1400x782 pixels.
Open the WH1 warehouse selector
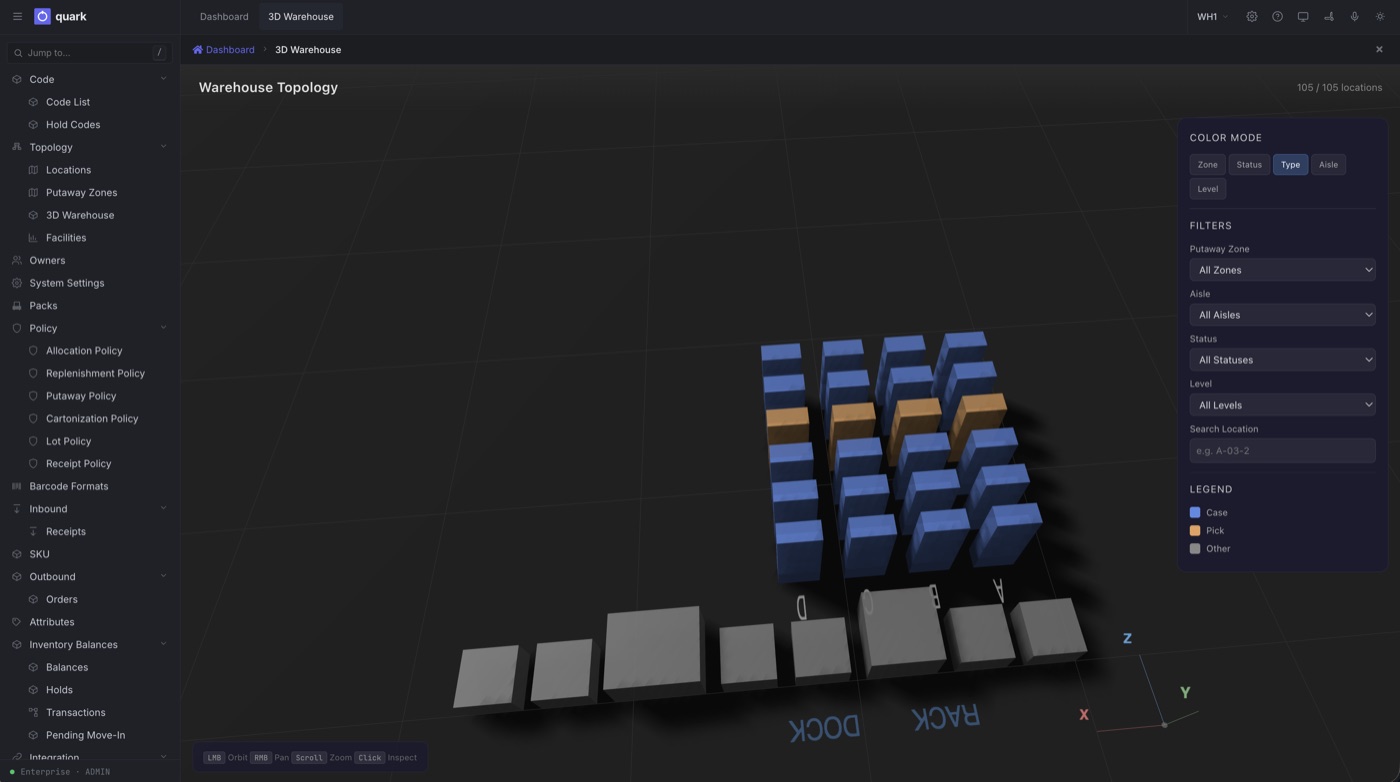1212,16
